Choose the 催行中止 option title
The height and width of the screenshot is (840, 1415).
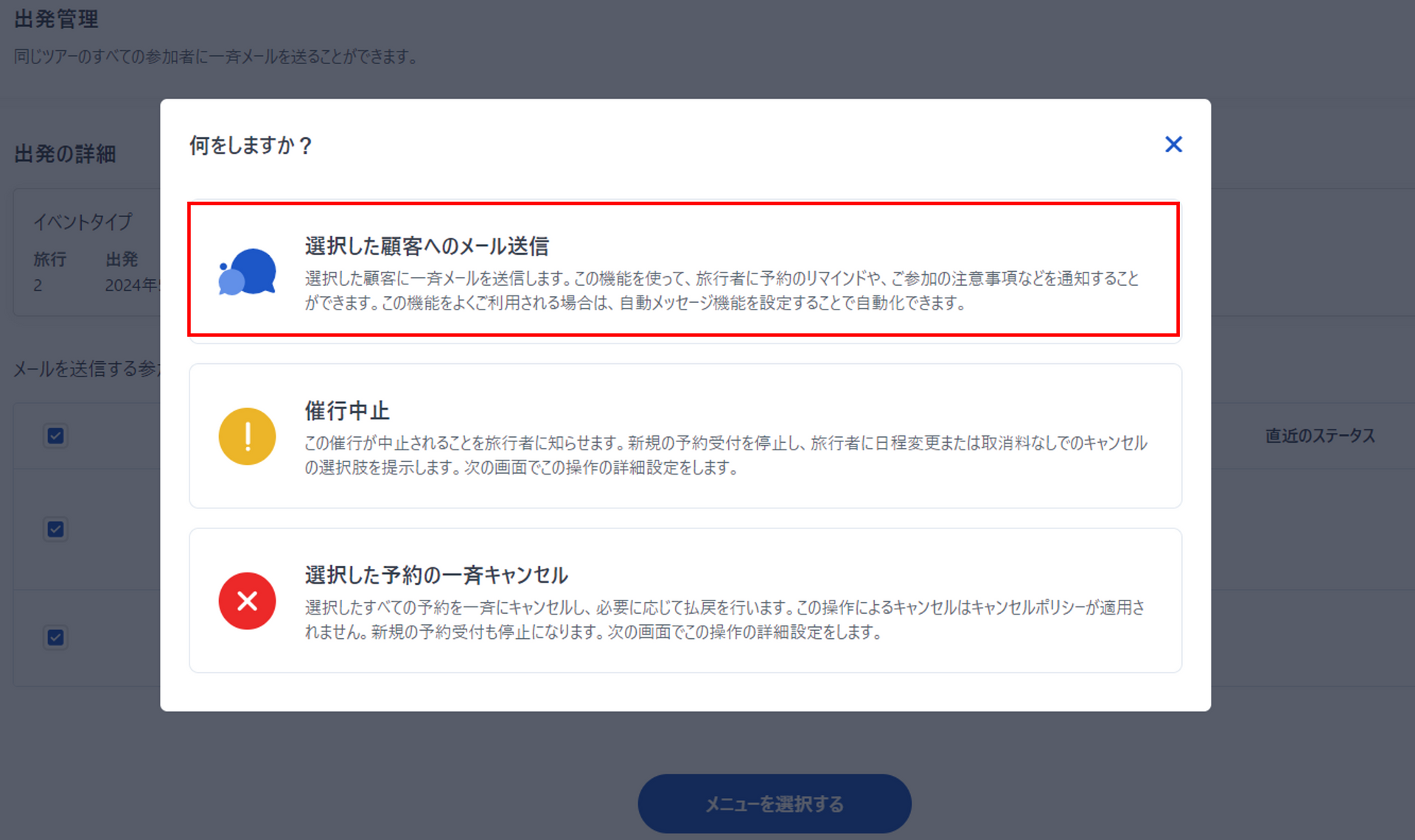(347, 410)
